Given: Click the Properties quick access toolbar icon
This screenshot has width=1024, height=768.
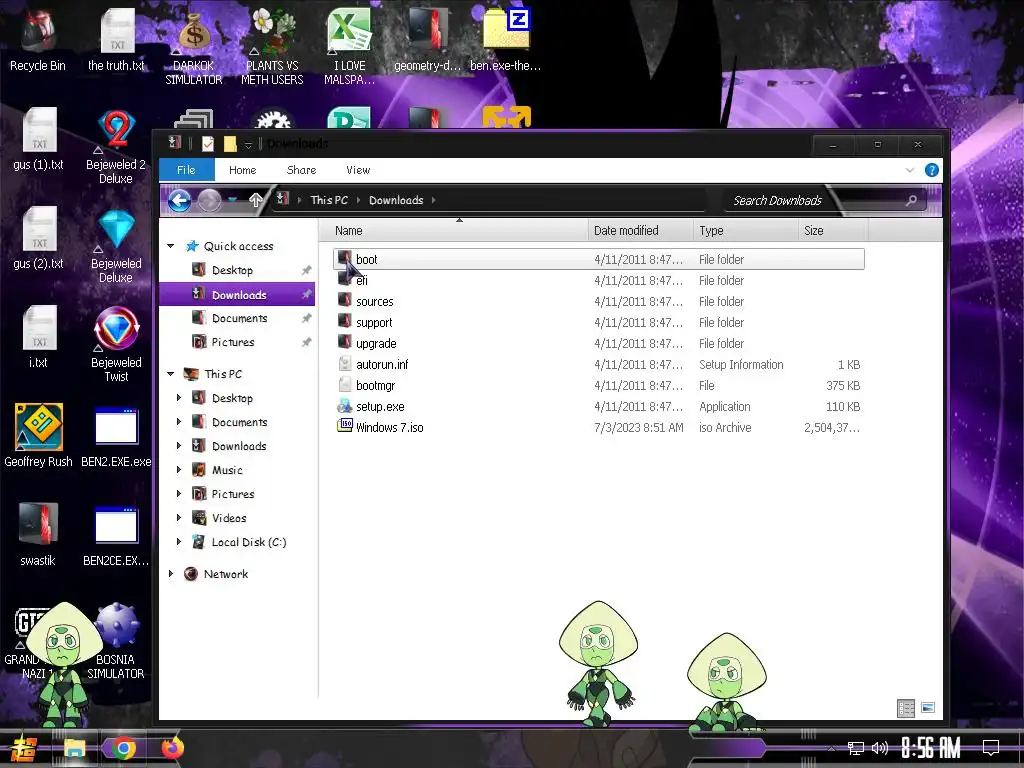Looking at the screenshot, I should coord(208,144).
